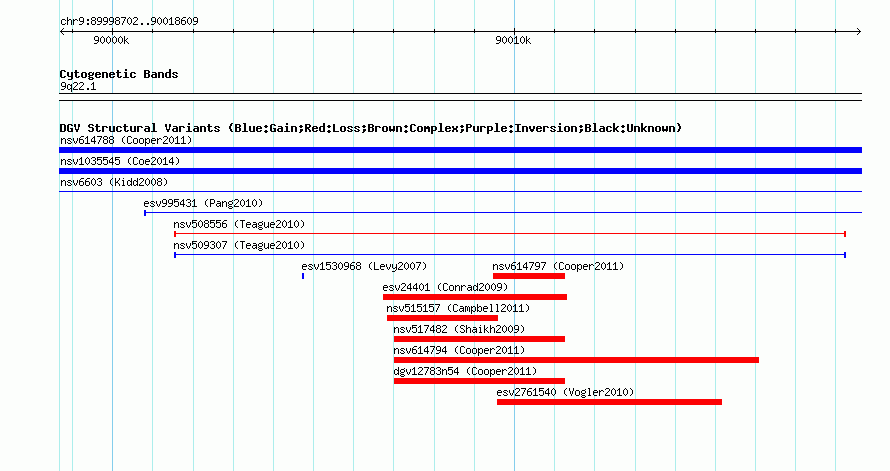Click the esv24401 (Conrad2009) label

point(445,287)
